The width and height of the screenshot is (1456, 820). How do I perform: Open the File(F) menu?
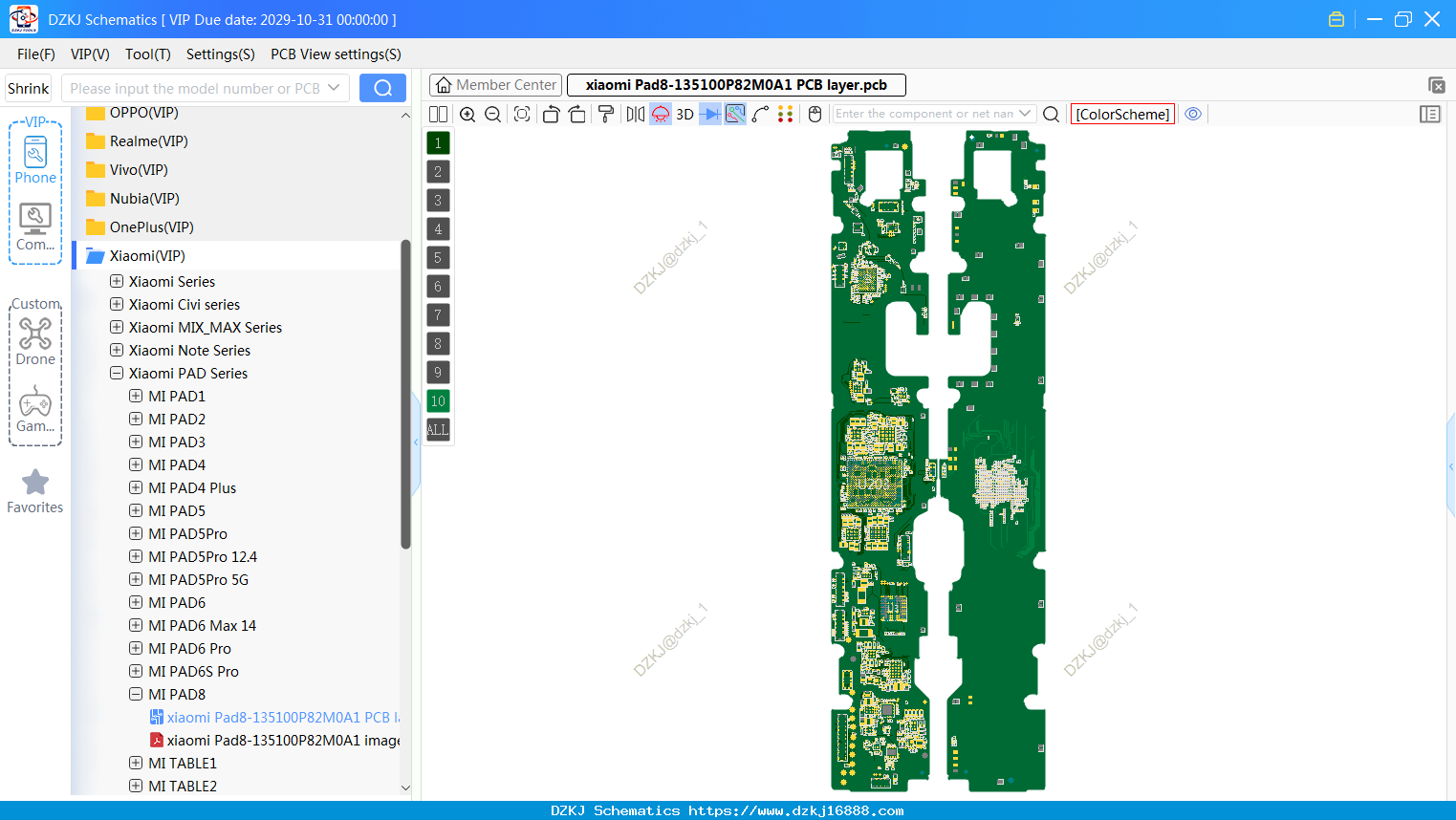click(x=36, y=54)
